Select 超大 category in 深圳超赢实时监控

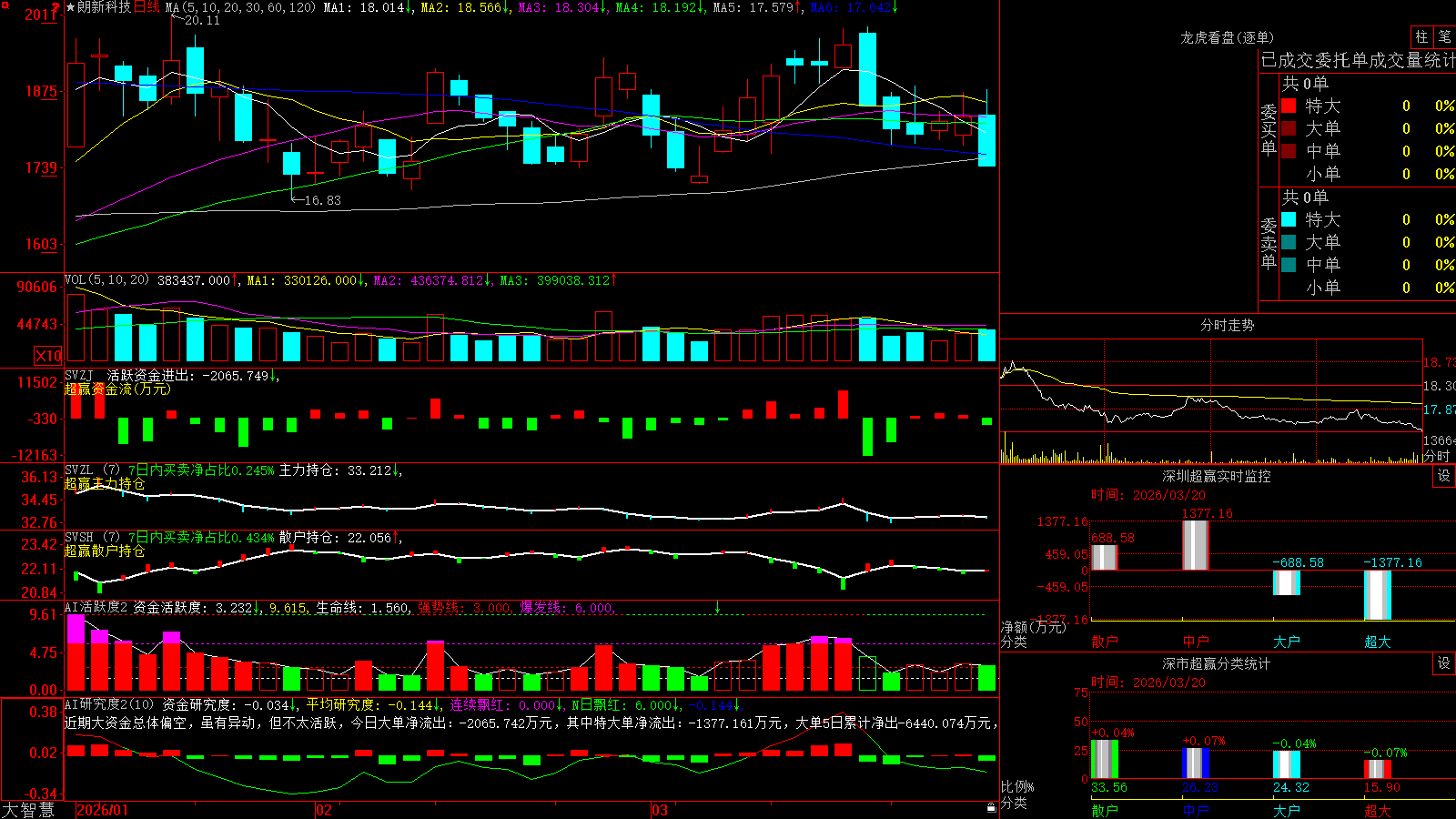1378,642
